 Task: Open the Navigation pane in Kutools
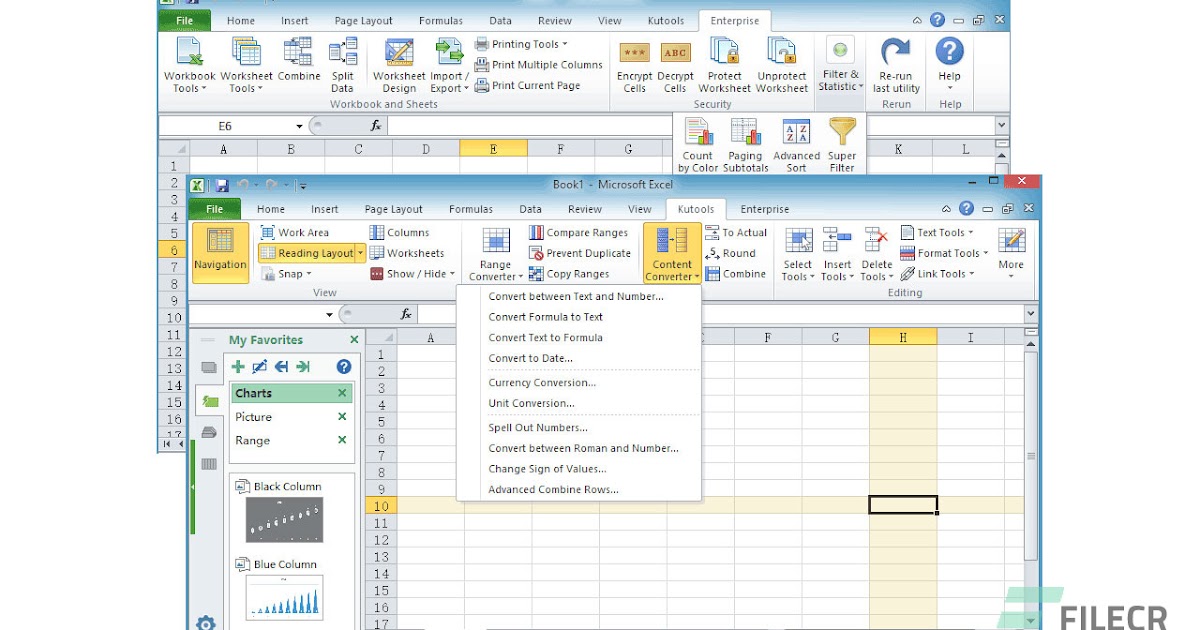[x=219, y=252]
